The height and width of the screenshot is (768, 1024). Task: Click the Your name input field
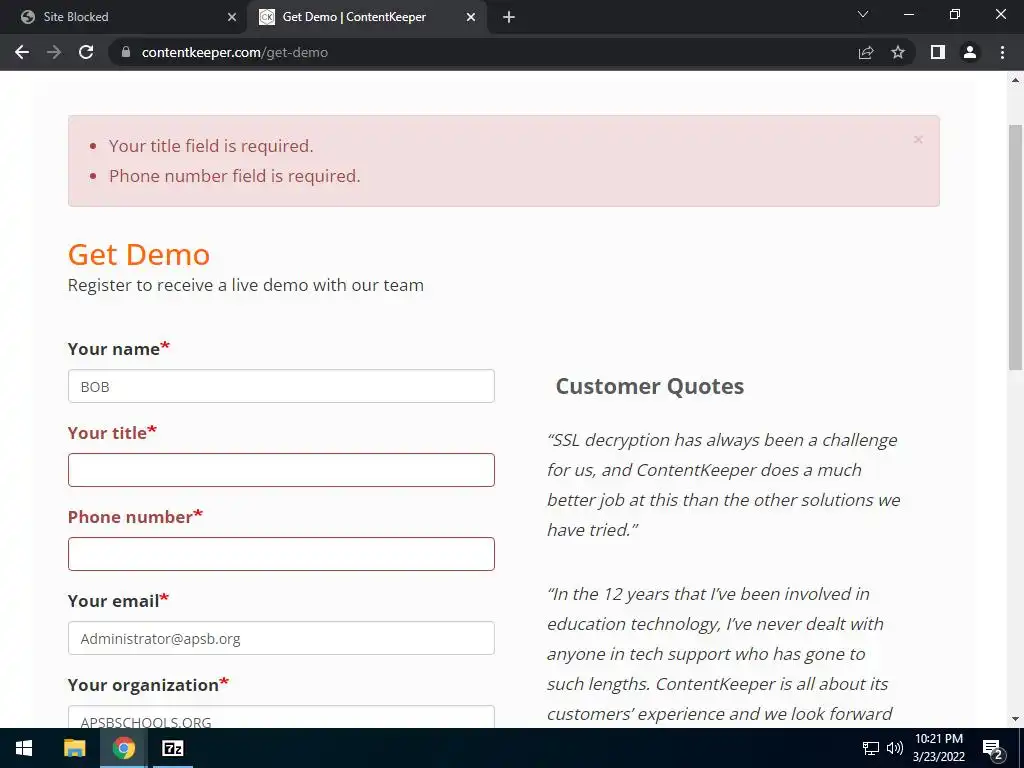pos(281,386)
